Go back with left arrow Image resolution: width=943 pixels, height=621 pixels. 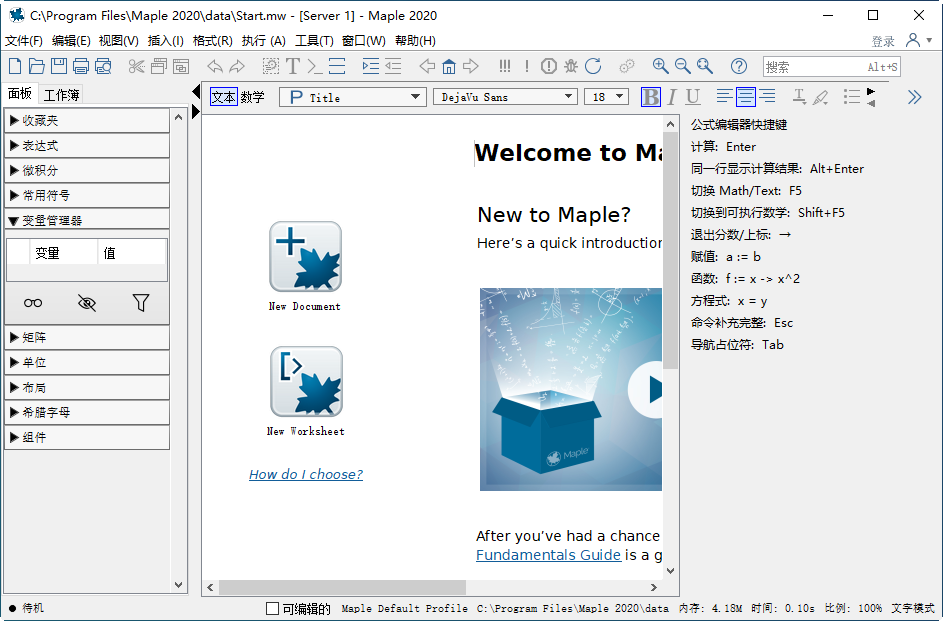tap(427, 66)
